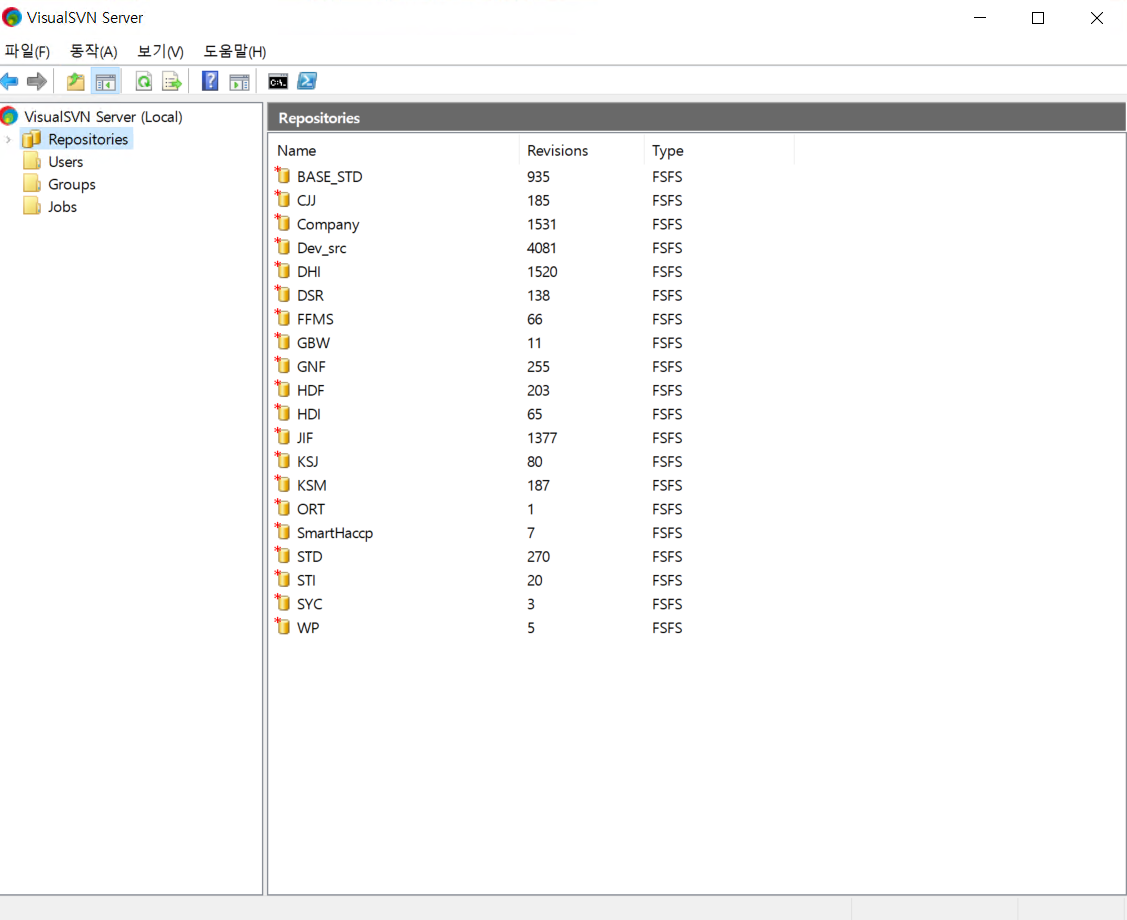Click the BASE_STD repository icon

click(x=282, y=175)
